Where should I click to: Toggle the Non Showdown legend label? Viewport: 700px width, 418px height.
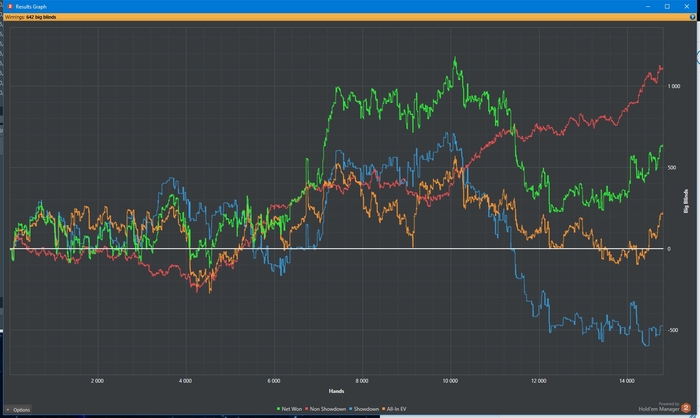(328, 409)
